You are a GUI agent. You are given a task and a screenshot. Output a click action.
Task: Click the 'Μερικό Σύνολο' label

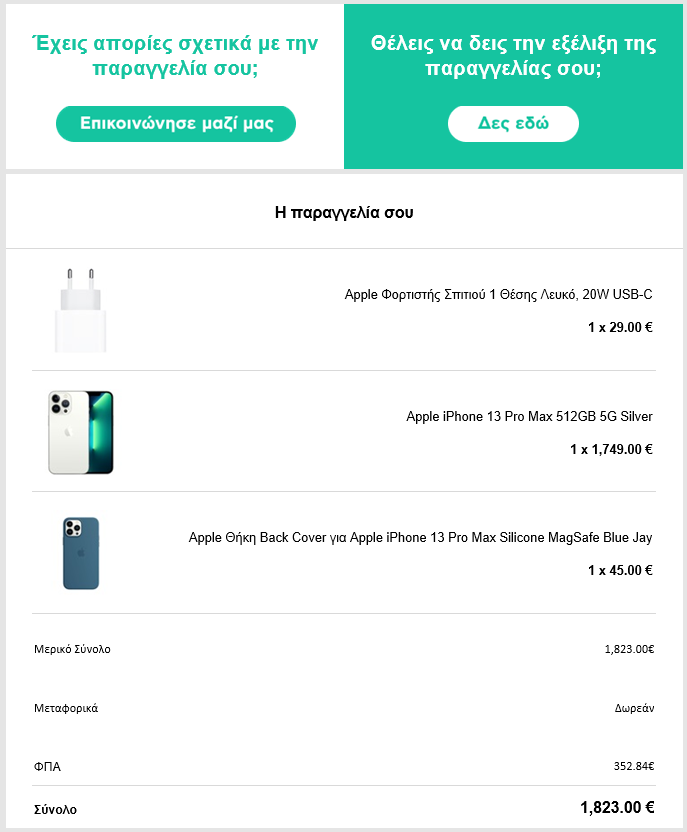pos(72,649)
